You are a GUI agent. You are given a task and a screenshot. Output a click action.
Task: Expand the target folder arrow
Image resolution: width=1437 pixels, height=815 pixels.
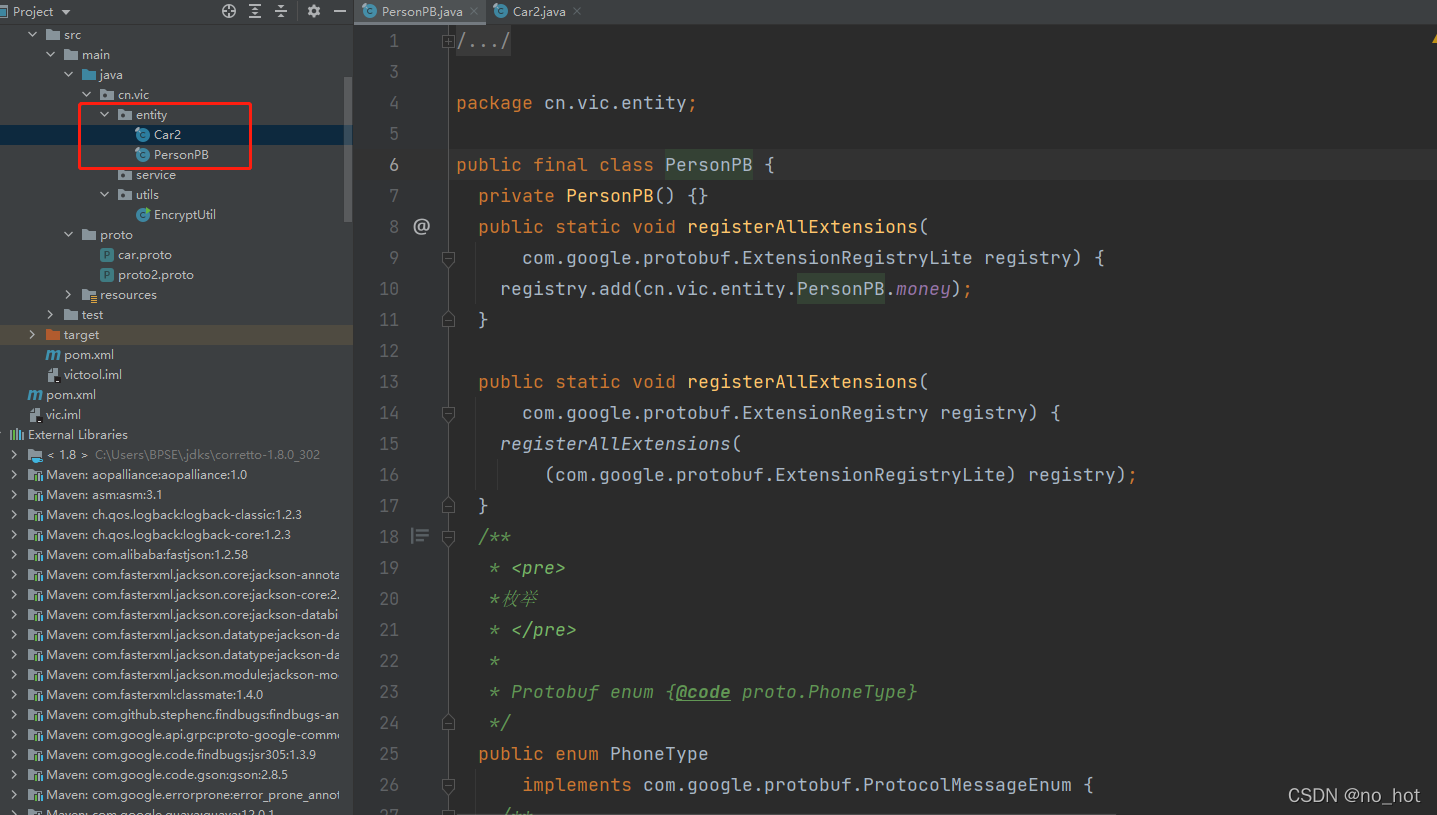coord(33,335)
